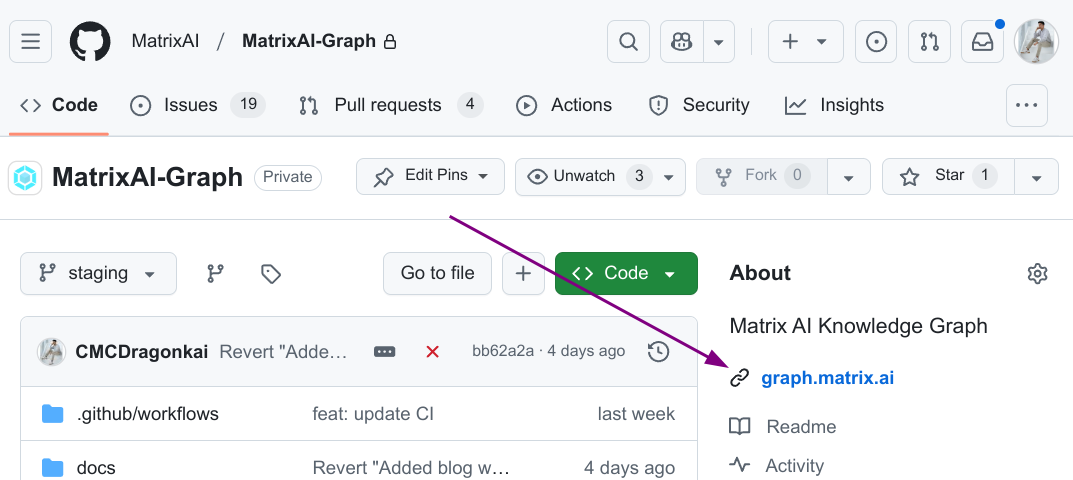Expand the staging branch dropdown
The image size is (1073, 480).
(98, 273)
